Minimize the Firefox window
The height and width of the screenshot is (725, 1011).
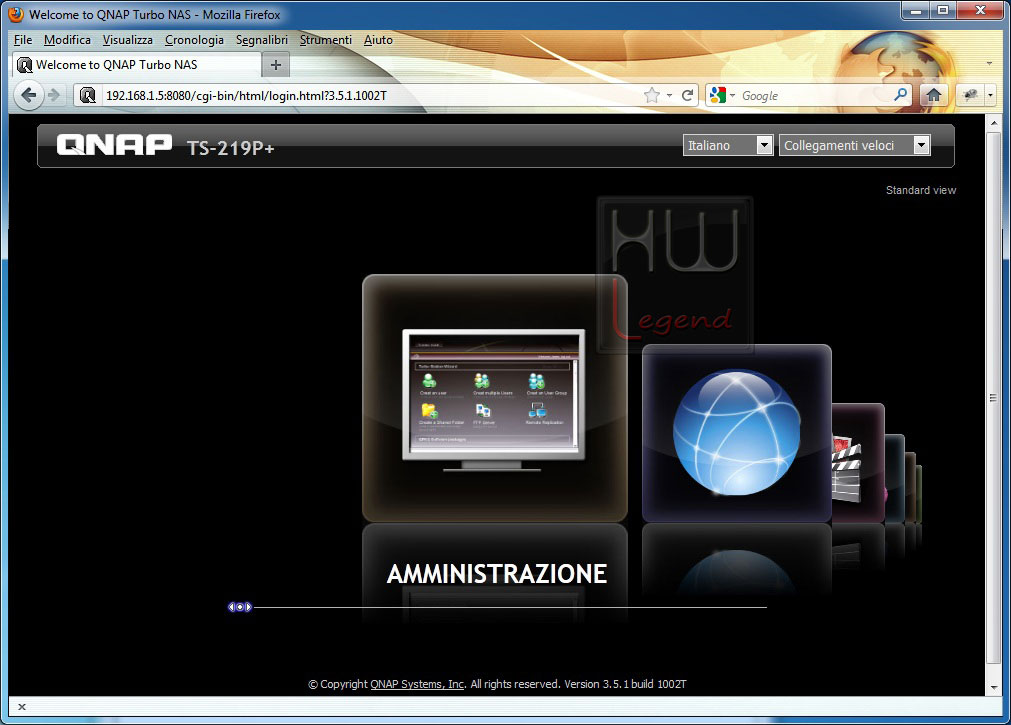click(915, 10)
